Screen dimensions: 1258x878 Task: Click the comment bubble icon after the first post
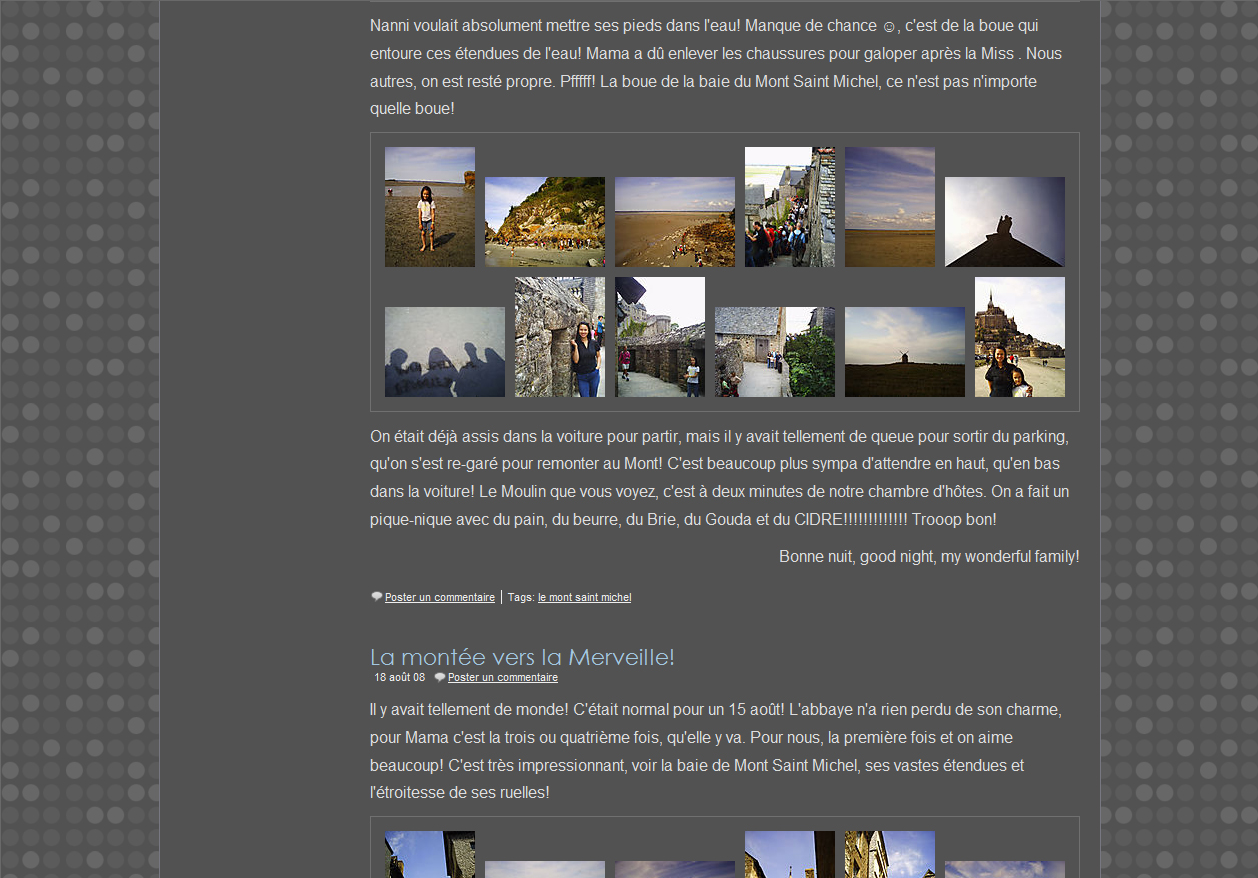pos(377,597)
